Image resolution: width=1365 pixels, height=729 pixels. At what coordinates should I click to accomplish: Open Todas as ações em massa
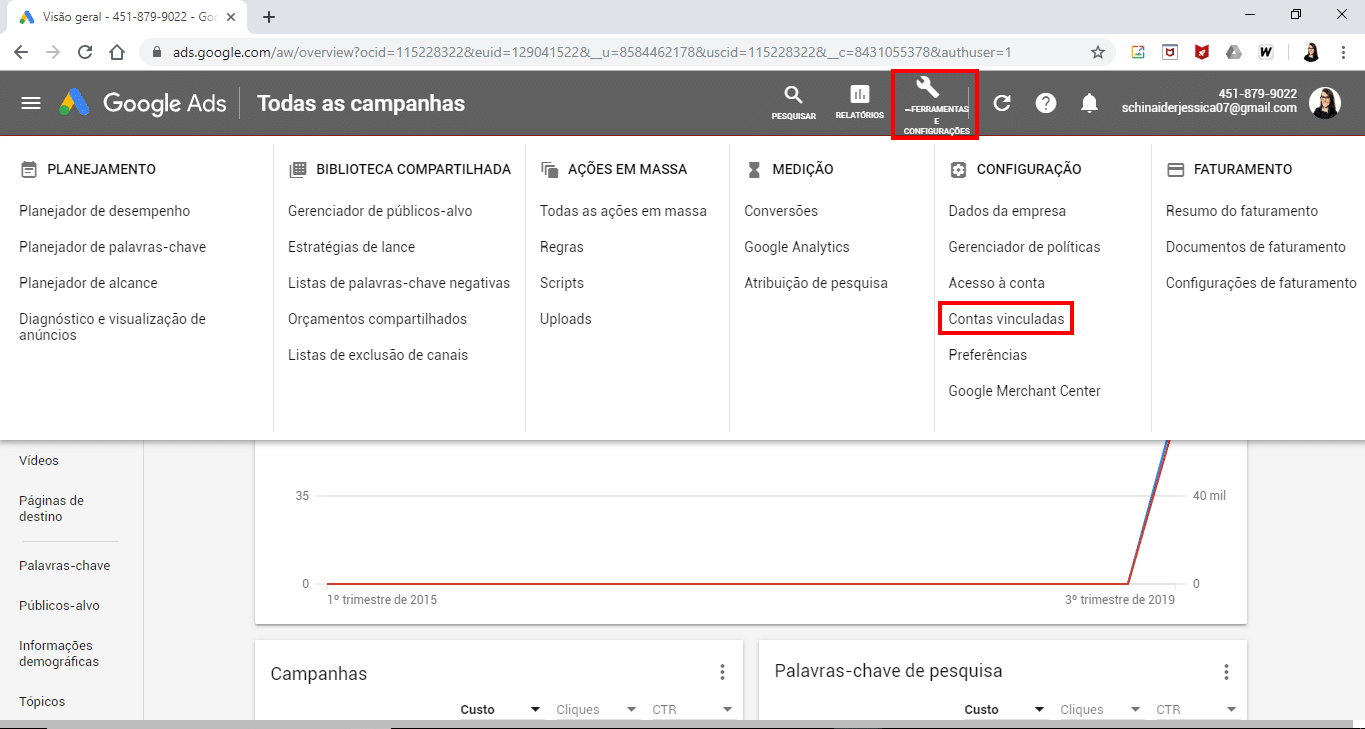click(623, 211)
